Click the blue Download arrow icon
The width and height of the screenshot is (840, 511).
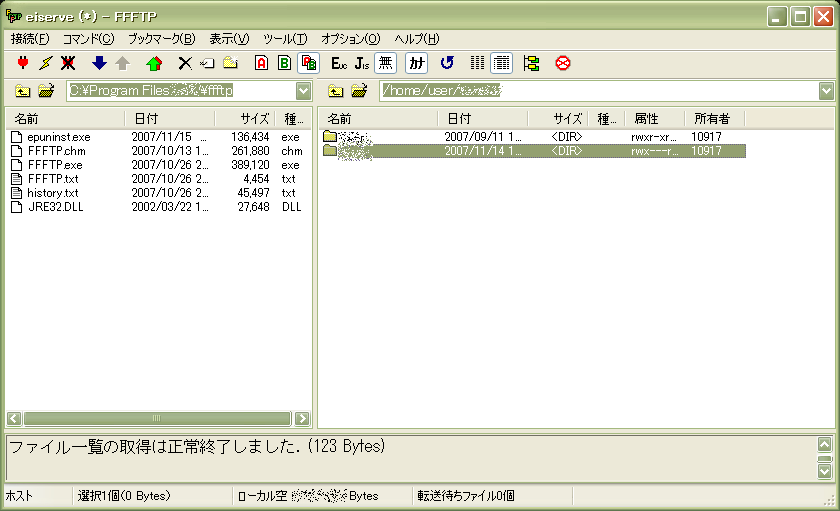point(99,63)
